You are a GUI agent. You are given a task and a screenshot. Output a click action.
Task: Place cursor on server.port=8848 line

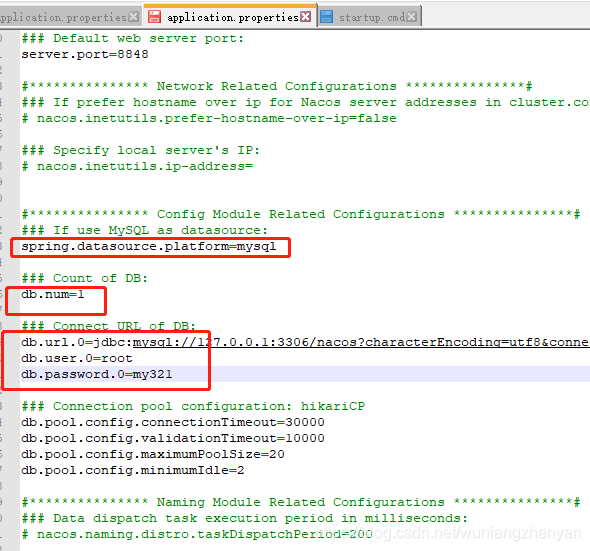coord(85,54)
